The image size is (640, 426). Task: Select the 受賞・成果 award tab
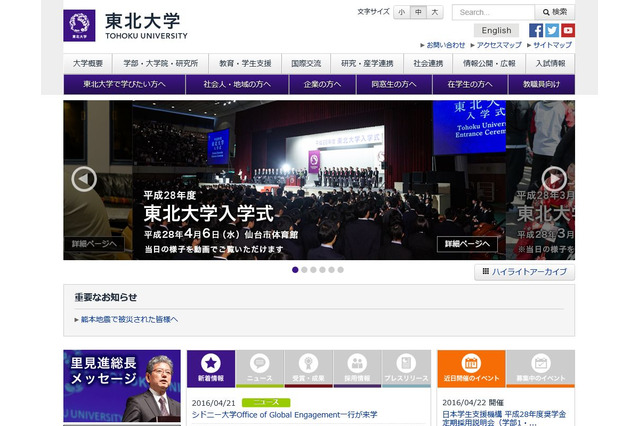coord(309,368)
